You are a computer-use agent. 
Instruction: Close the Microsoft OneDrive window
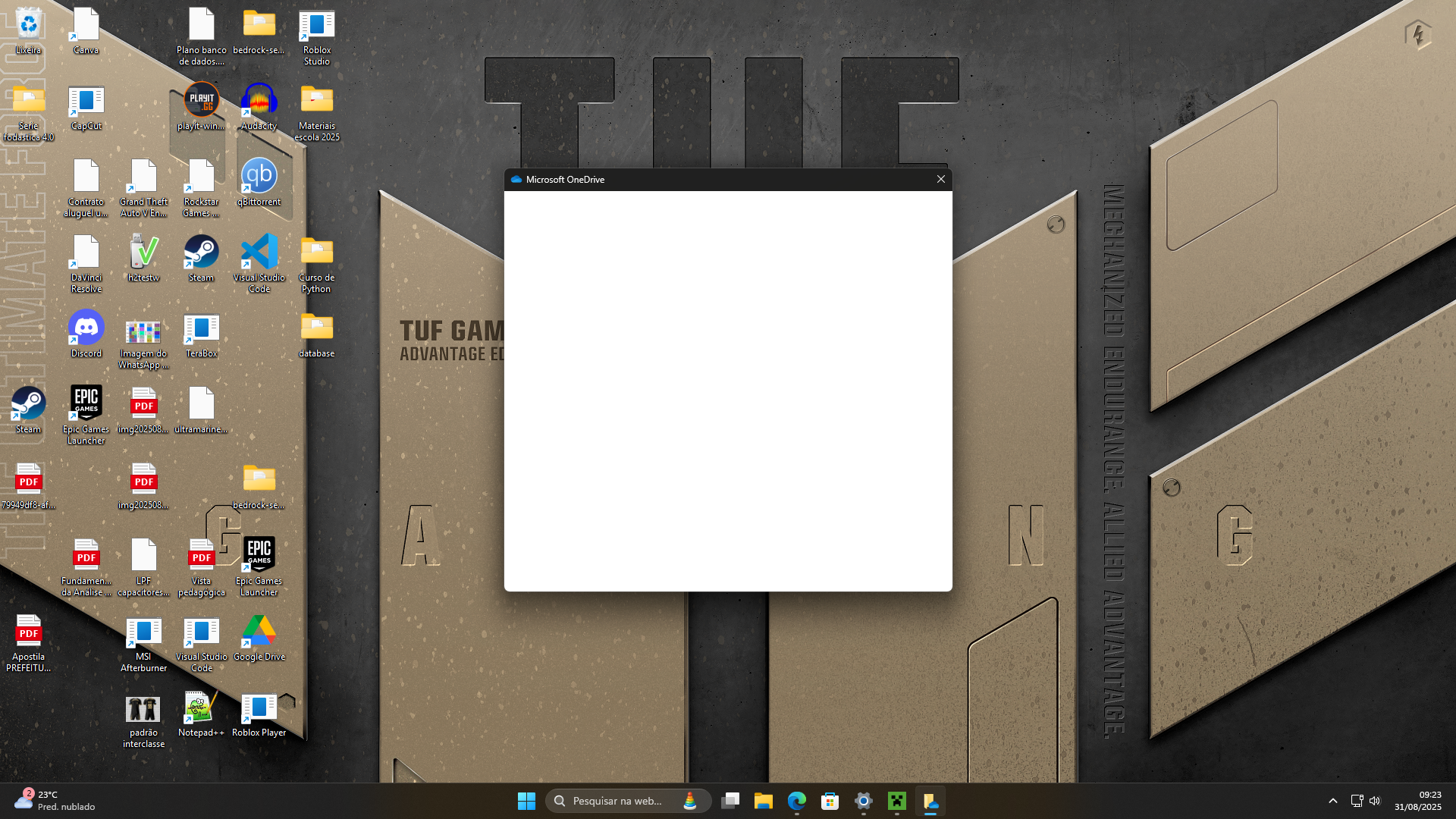[x=940, y=179]
